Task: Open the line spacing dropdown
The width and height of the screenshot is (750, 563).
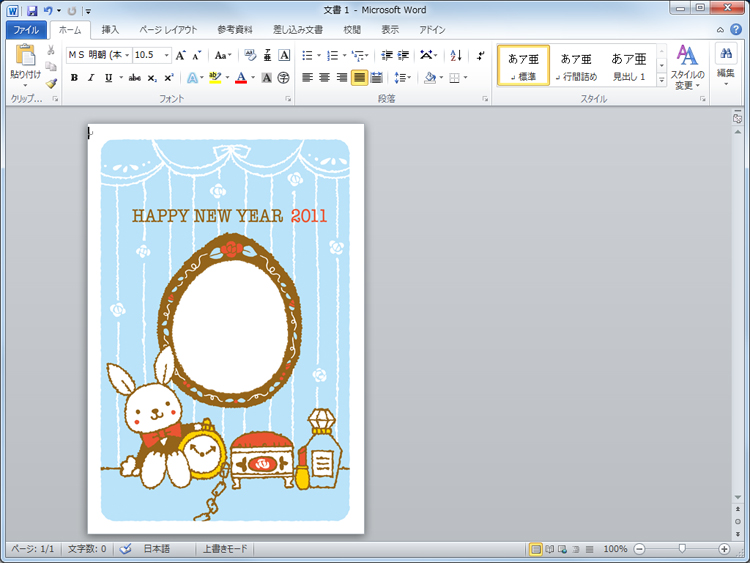Action: click(x=403, y=77)
